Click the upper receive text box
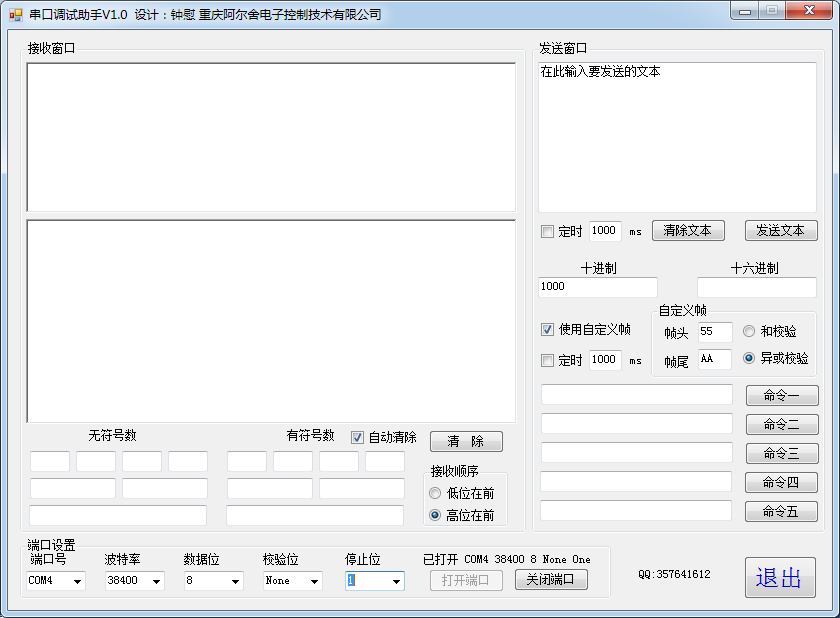840x618 pixels. (x=271, y=137)
